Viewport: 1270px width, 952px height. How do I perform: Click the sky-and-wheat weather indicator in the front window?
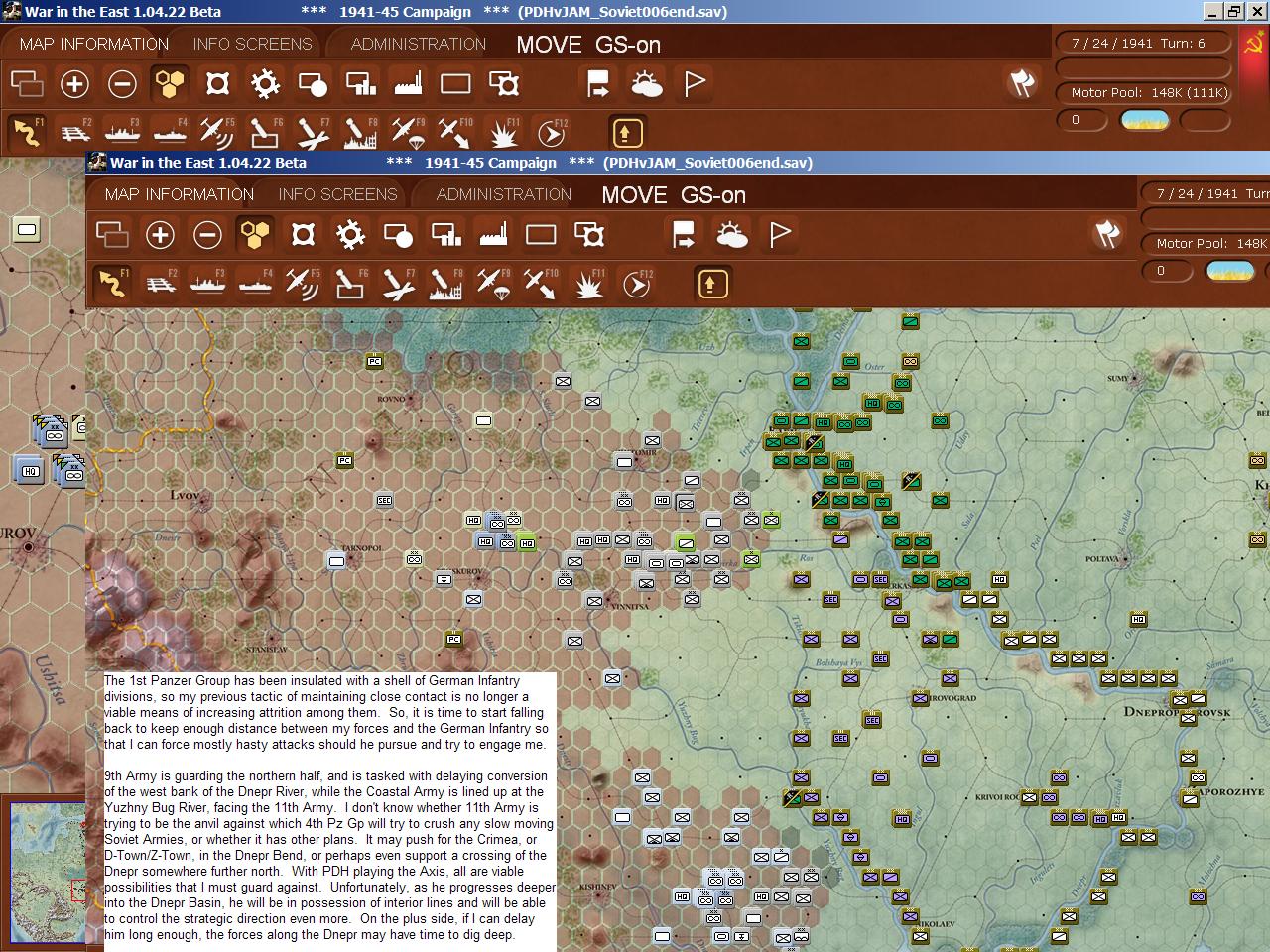pyautogui.click(x=1230, y=271)
